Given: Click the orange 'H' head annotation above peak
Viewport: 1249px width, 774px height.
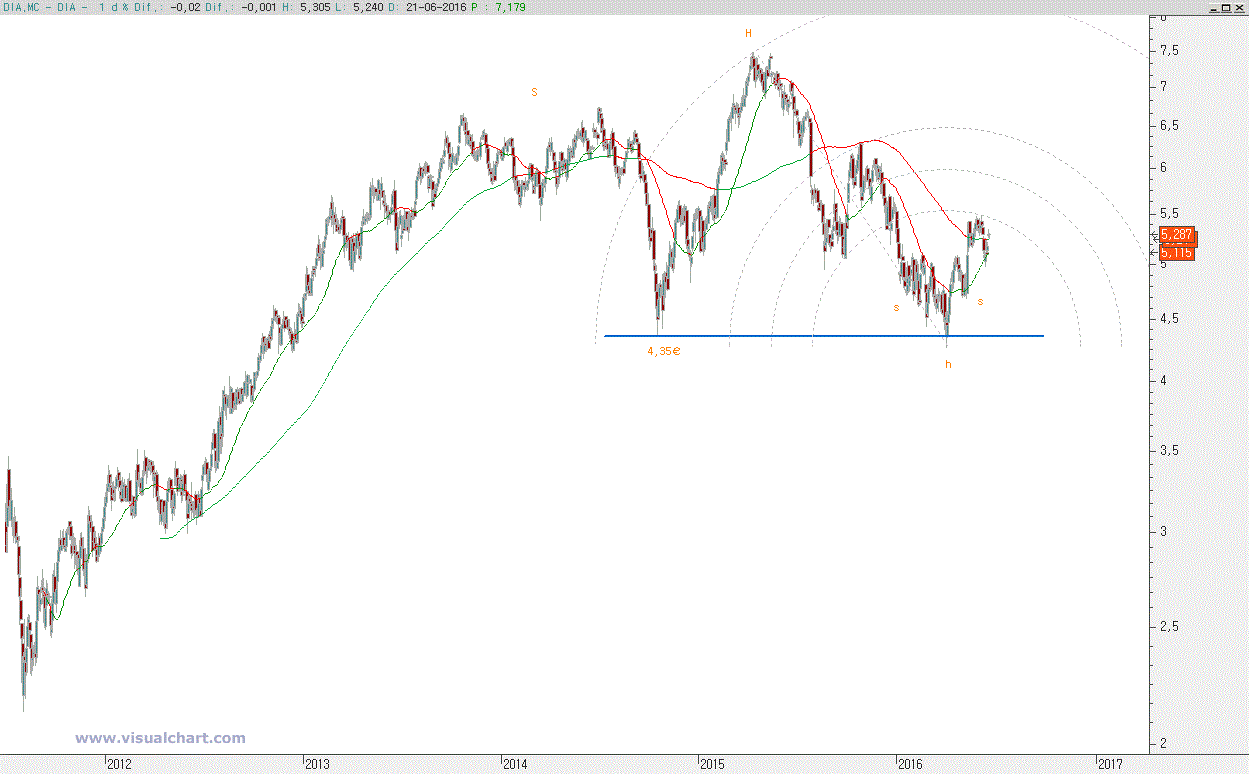Looking at the screenshot, I should [748, 33].
